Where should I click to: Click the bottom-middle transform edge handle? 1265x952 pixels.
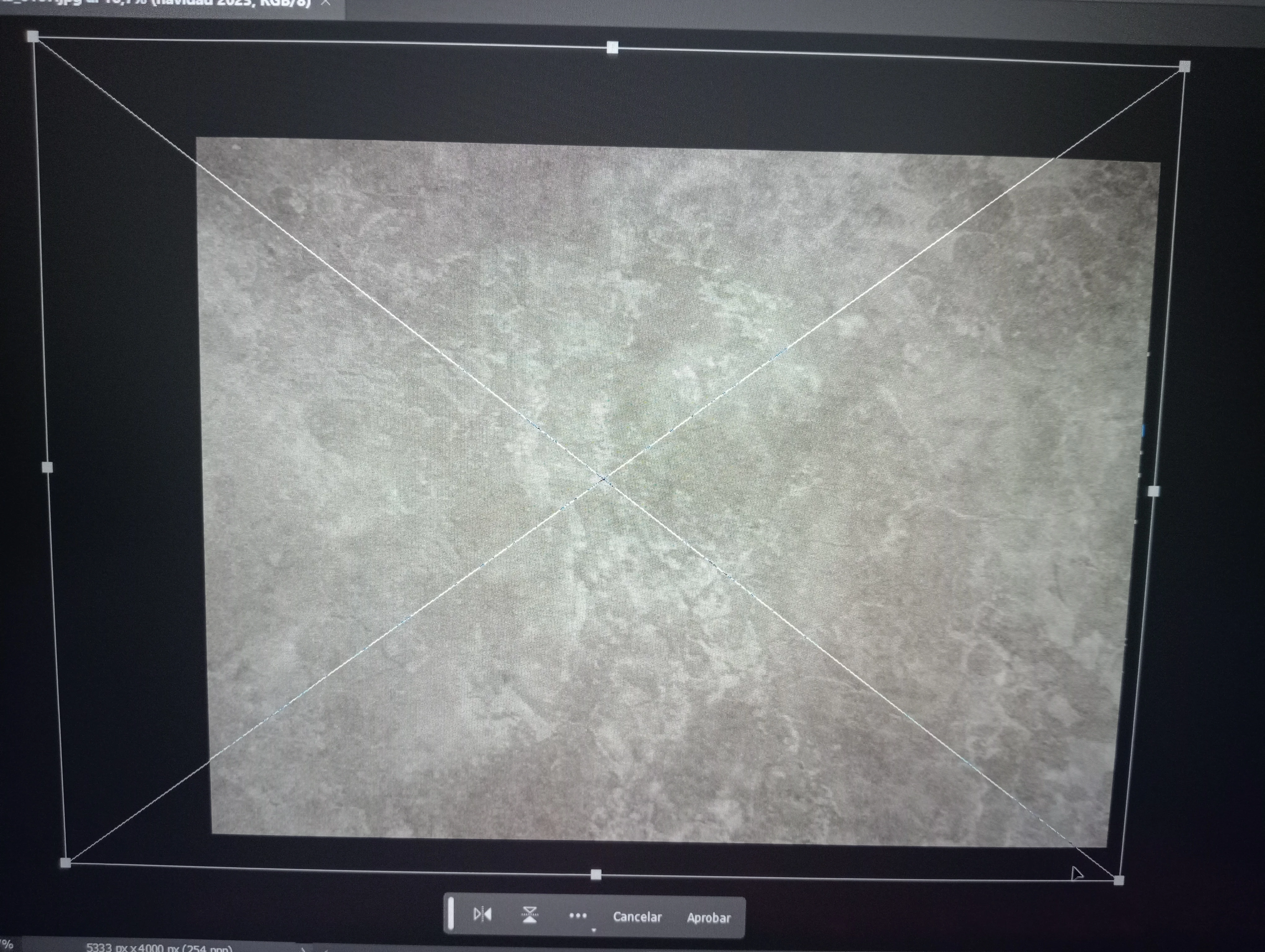coord(596,874)
